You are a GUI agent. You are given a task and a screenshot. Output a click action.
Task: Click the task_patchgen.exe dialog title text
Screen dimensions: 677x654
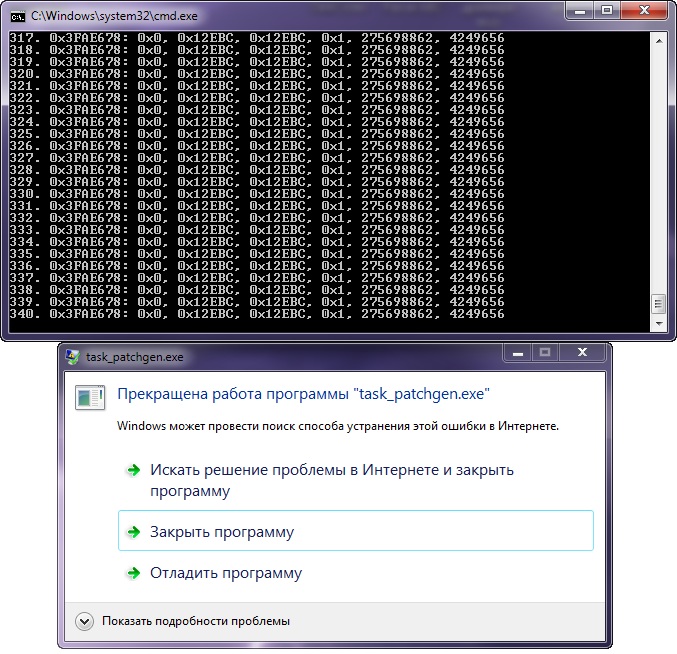(135, 357)
